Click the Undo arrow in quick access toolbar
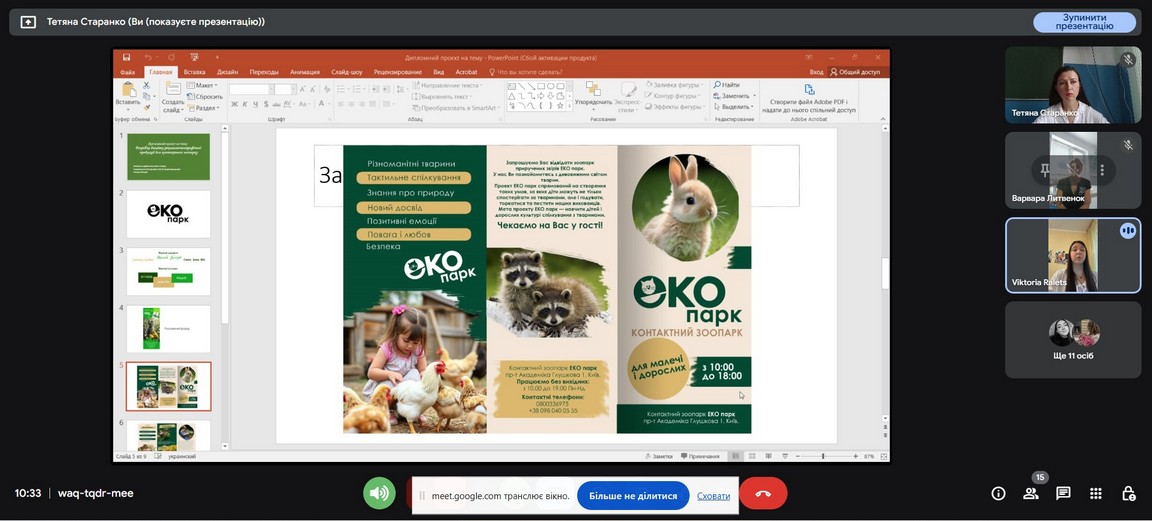The height and width of the screenshot is (521, 1152). coord(148,57)
